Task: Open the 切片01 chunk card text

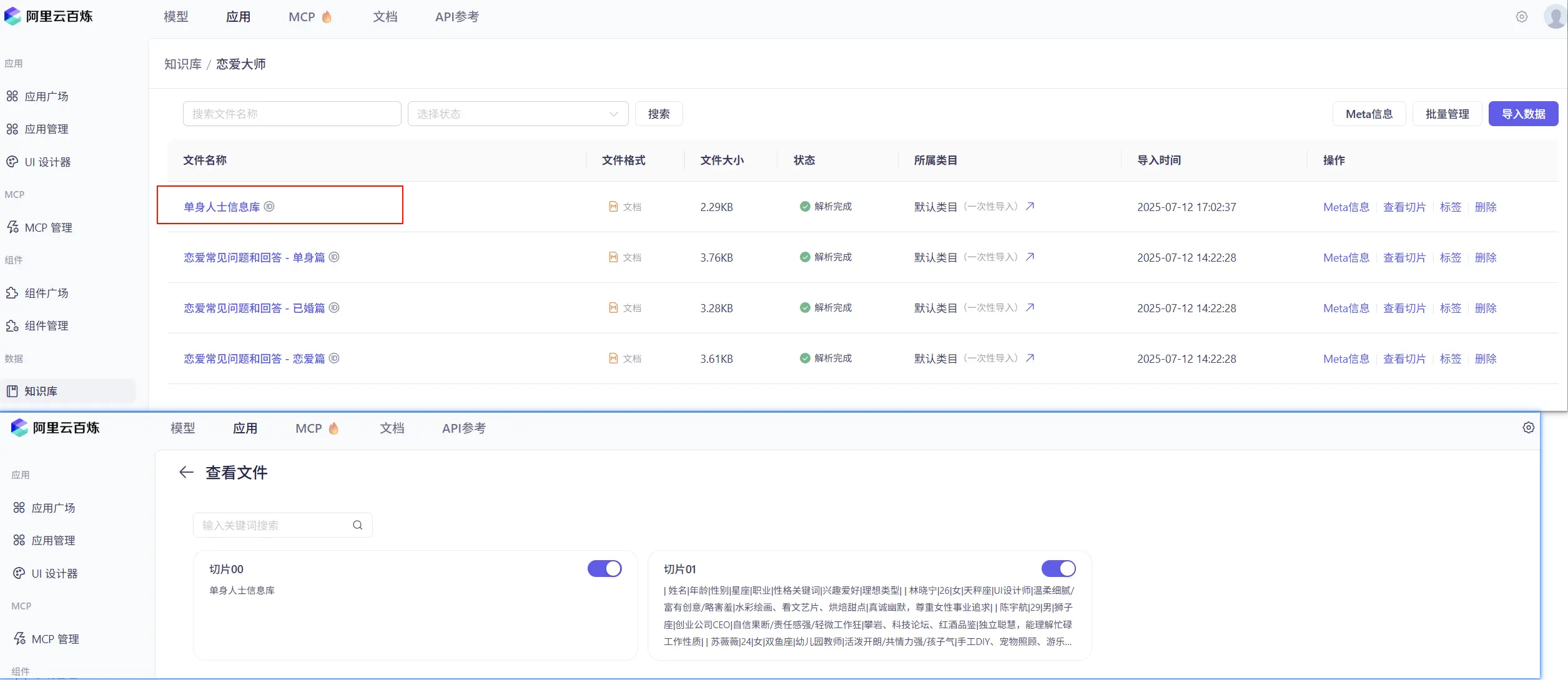Action: pyautogui.click(x=869, y=616)
